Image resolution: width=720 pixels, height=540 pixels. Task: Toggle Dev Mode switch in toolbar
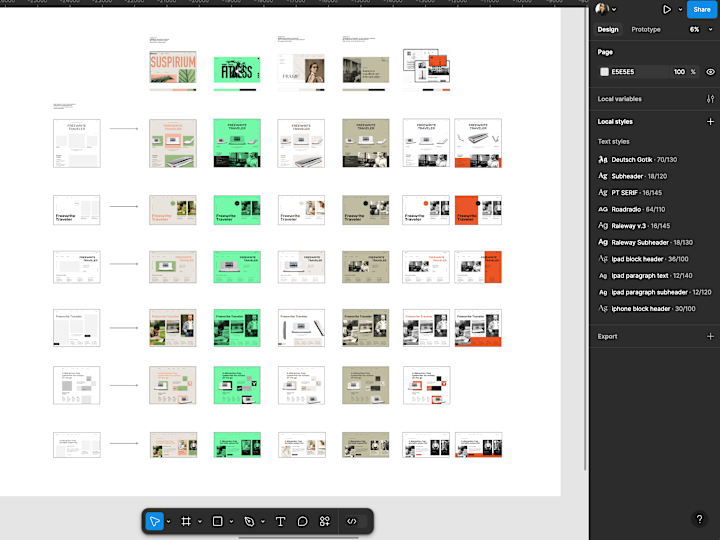click(356, 521)
